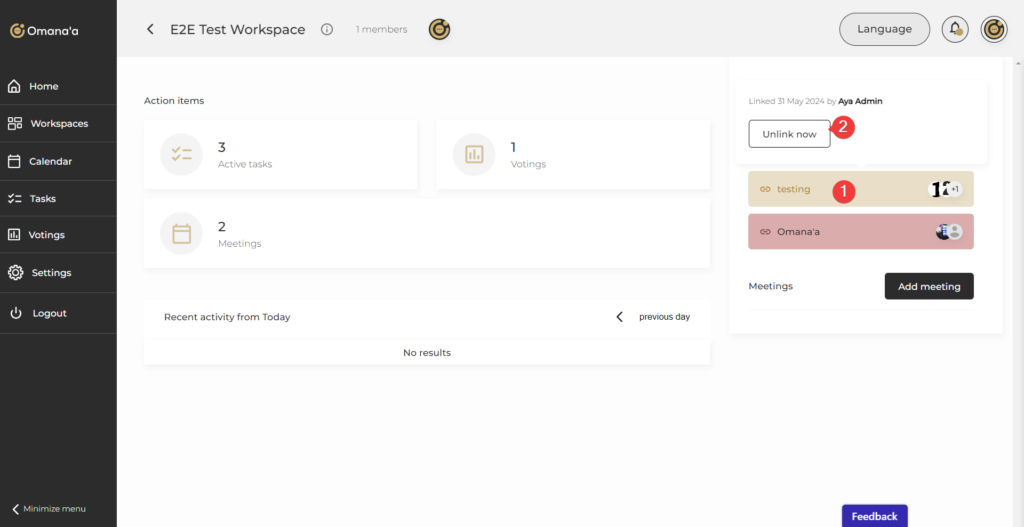
Task: Click the Meetings calendar icon
Action: pyautogui.click(x=181, y=234)
